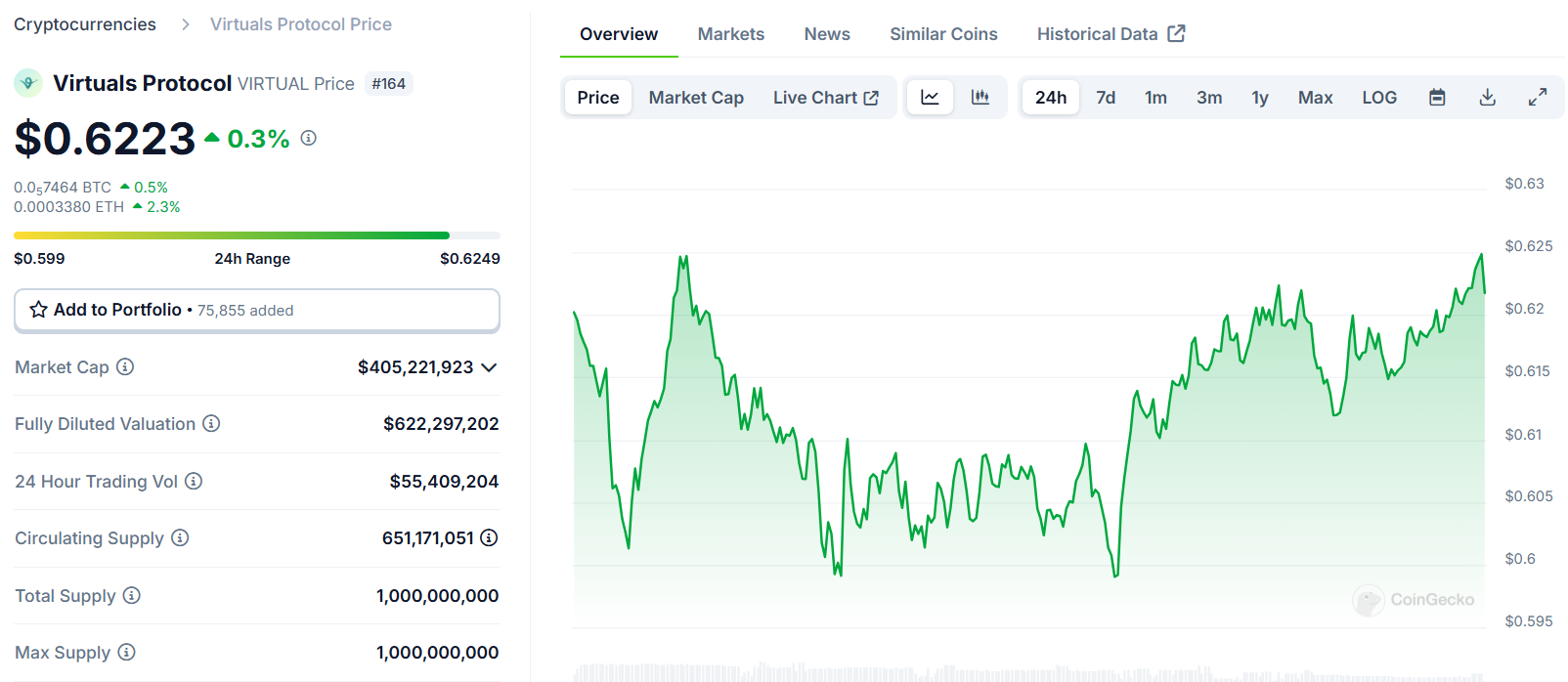
Task: Click info icon next to 651,171,051 value
Action: (x=489, y=537)
